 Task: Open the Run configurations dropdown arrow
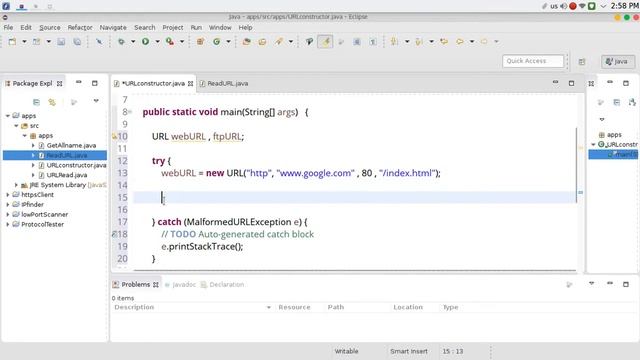tap(157, 42)
